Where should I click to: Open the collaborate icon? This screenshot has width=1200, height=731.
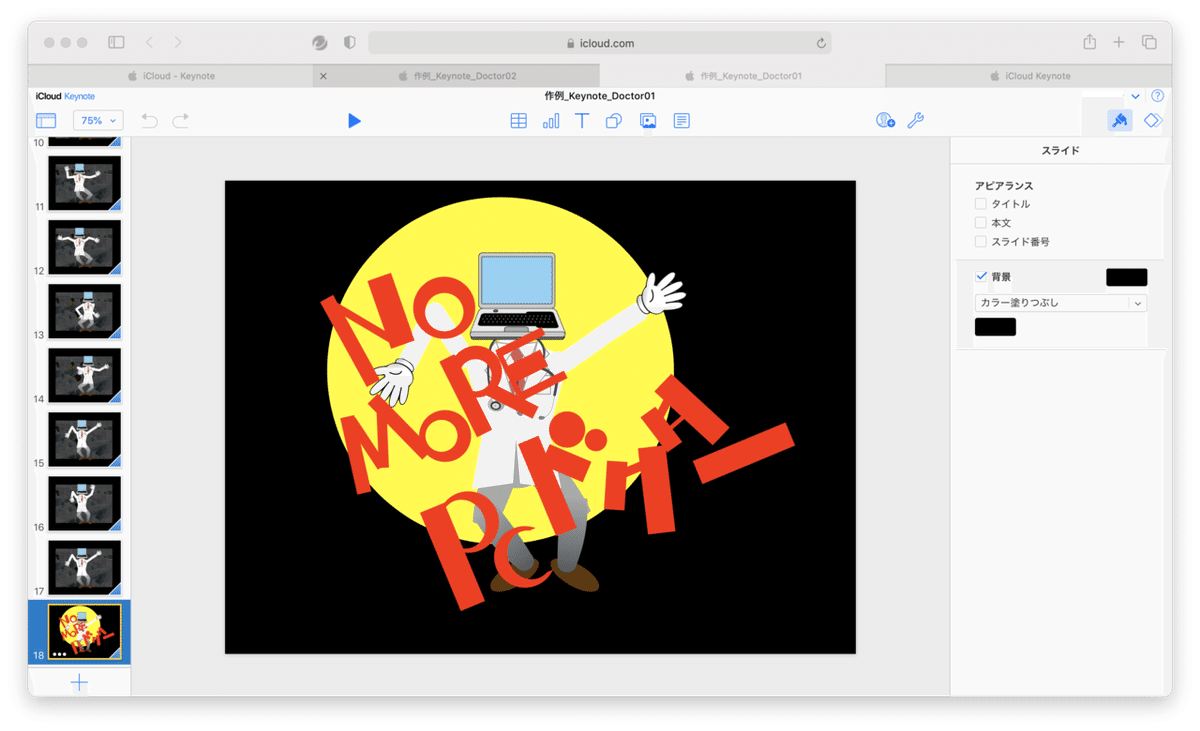click(x=885, y=120)
